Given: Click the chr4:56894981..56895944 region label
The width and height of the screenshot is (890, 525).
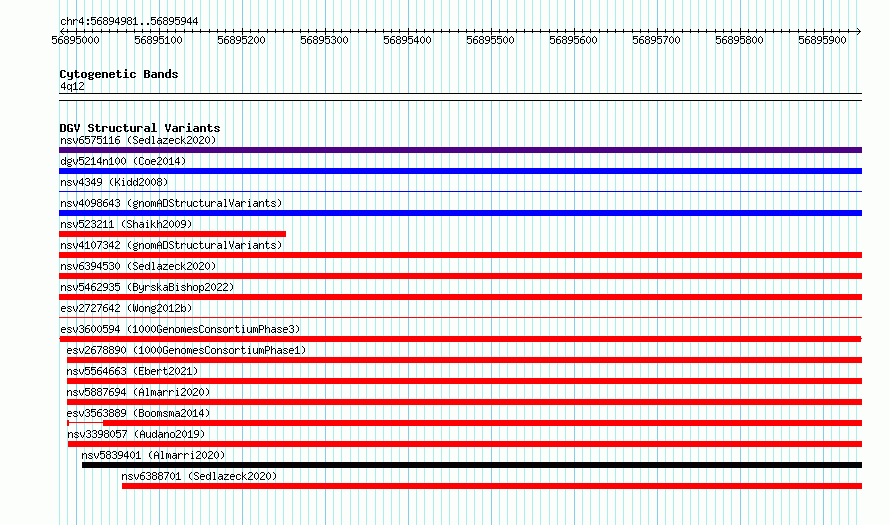Looking at the screenshot, I should coord(129,22).
